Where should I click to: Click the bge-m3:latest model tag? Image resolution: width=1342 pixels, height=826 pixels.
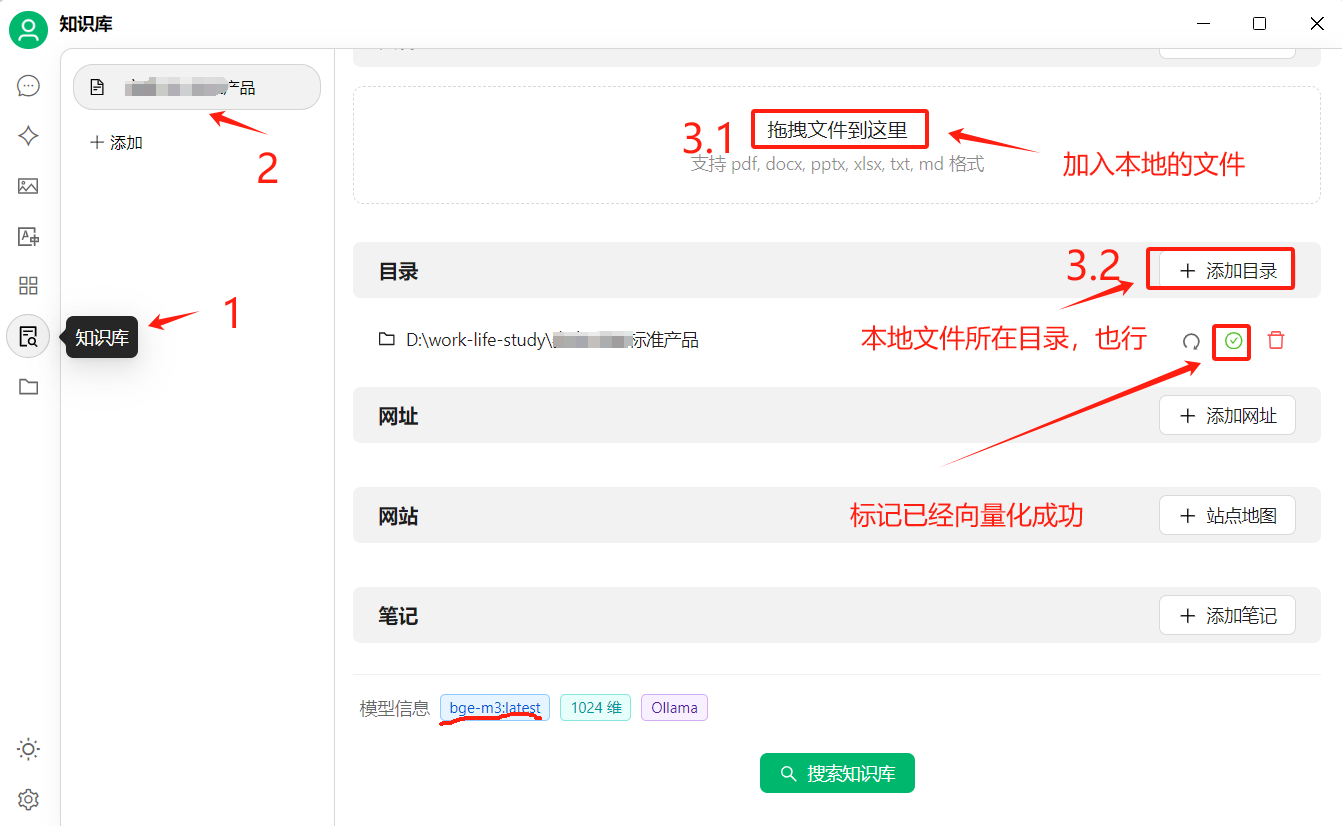tap(495, 708)
